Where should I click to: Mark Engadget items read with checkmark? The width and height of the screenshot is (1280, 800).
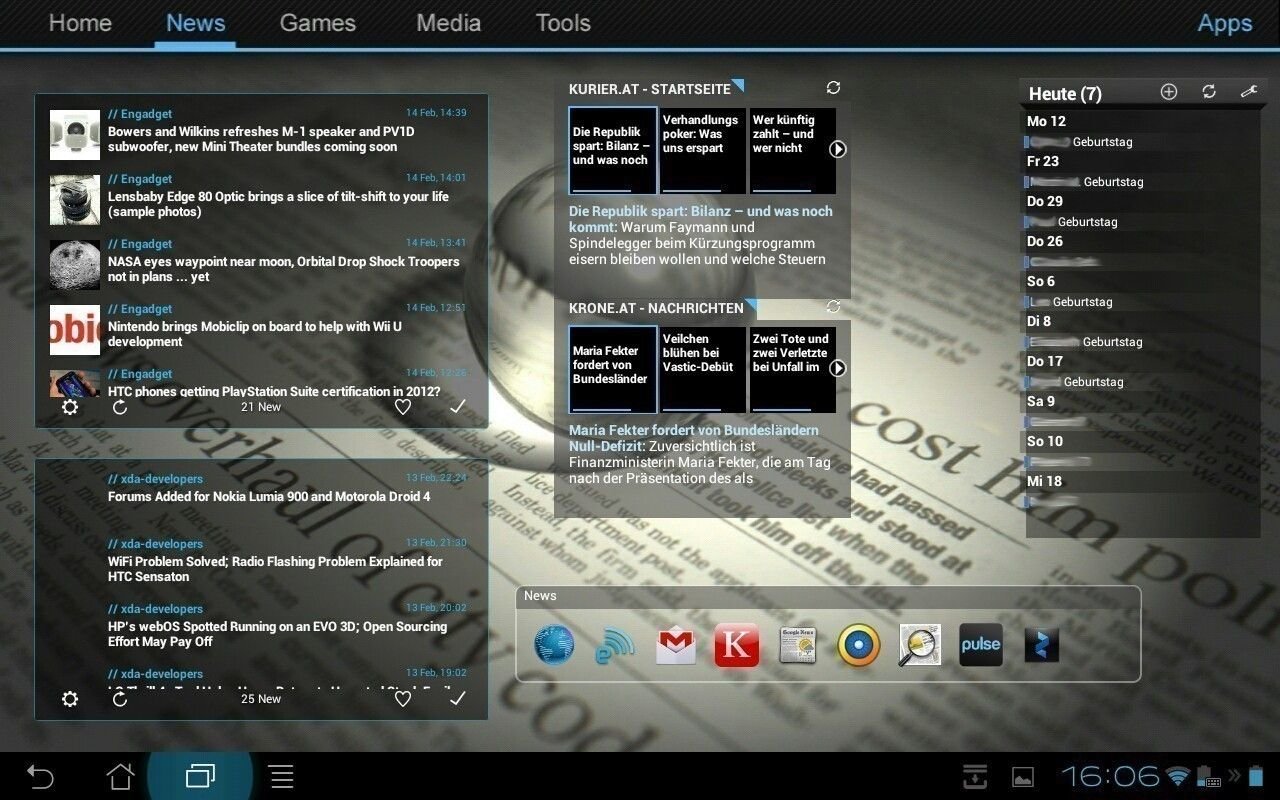[x=457, y=407]
